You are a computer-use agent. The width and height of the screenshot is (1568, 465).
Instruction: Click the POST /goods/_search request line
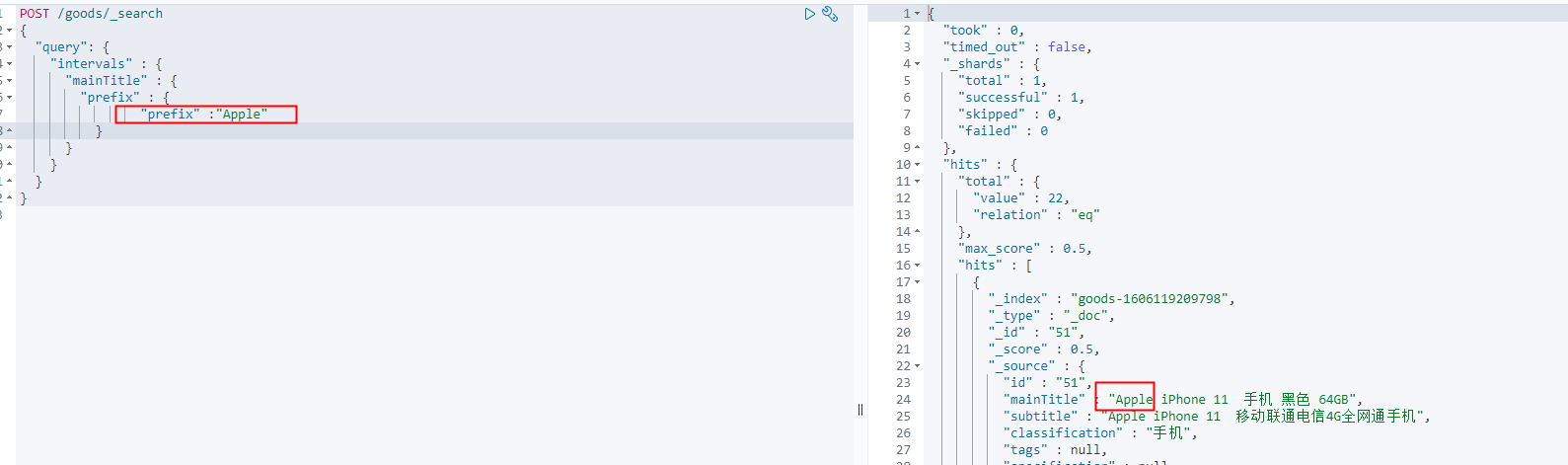point(91,14)
